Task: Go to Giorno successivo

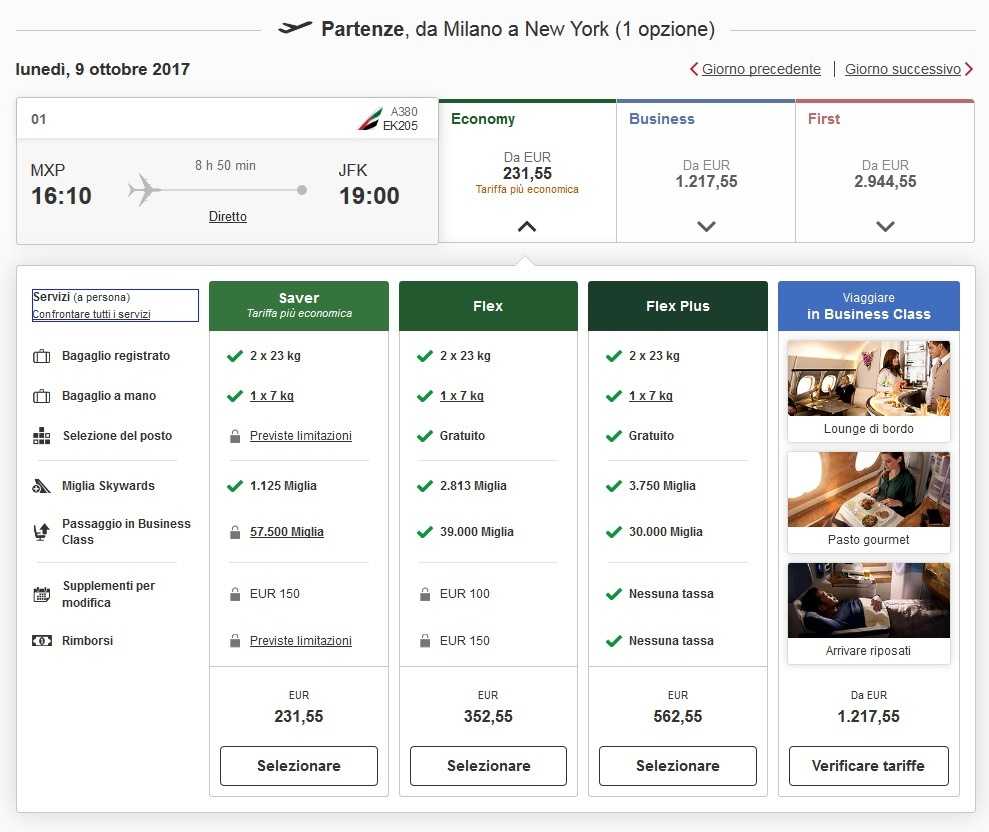Action: (903, 69)
